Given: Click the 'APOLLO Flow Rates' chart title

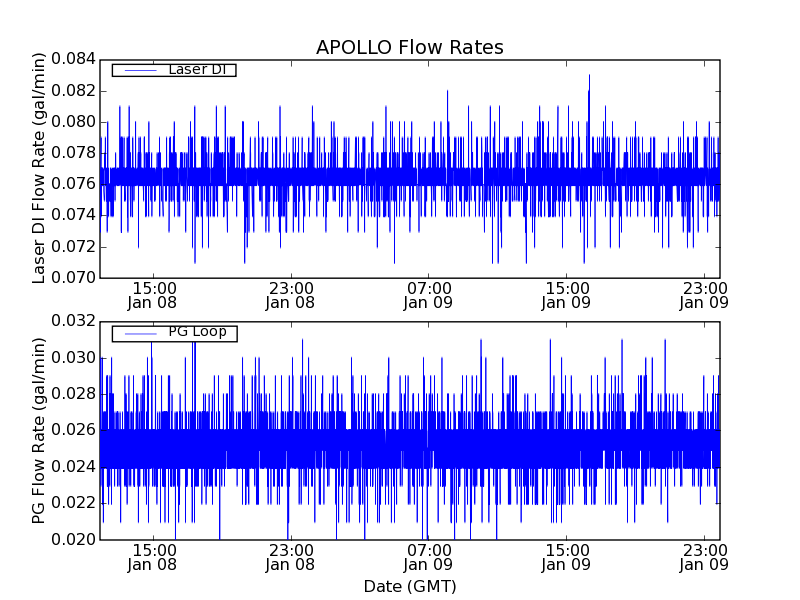Looking at the screenshot, I should (x=410, y=47).
